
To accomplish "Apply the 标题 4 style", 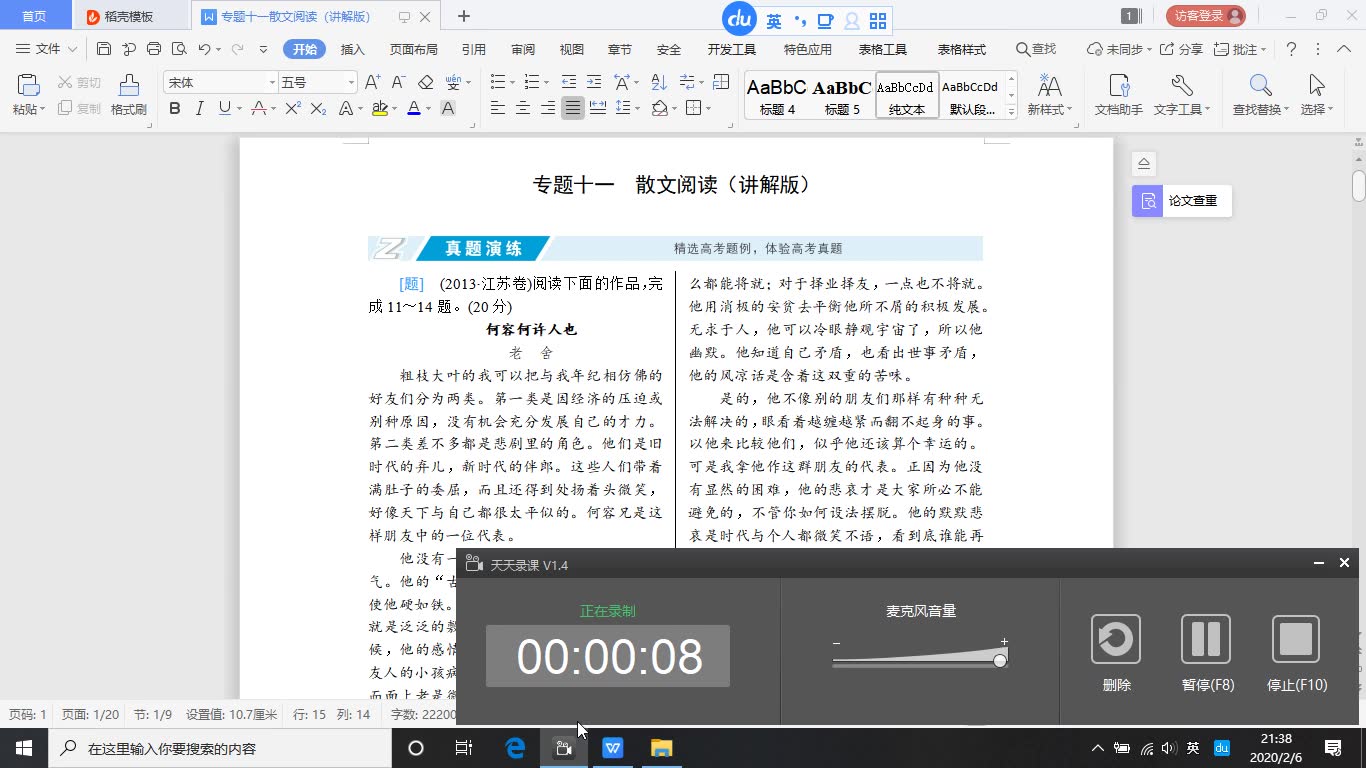I will [777, 96].
